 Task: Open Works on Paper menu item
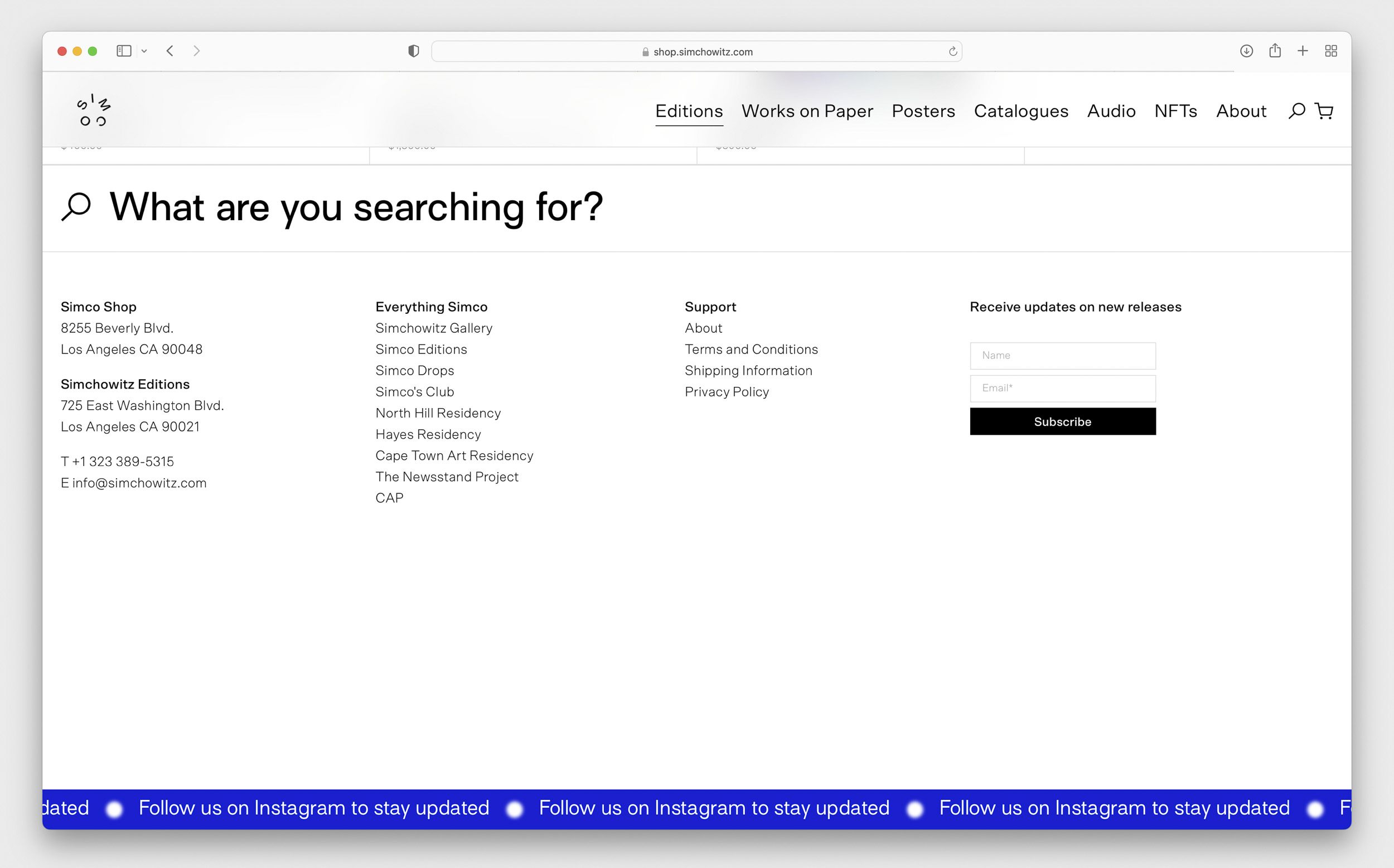click(x=807, y=111)
